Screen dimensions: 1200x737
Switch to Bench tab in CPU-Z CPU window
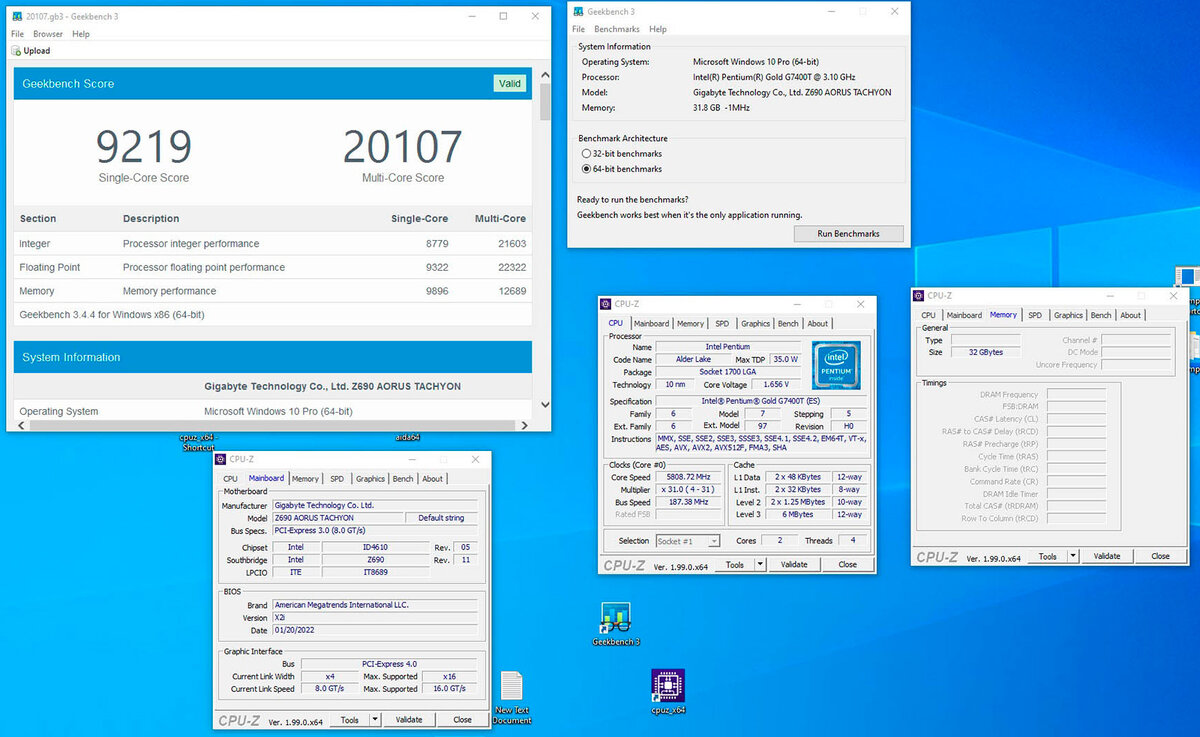pos(788,323)
